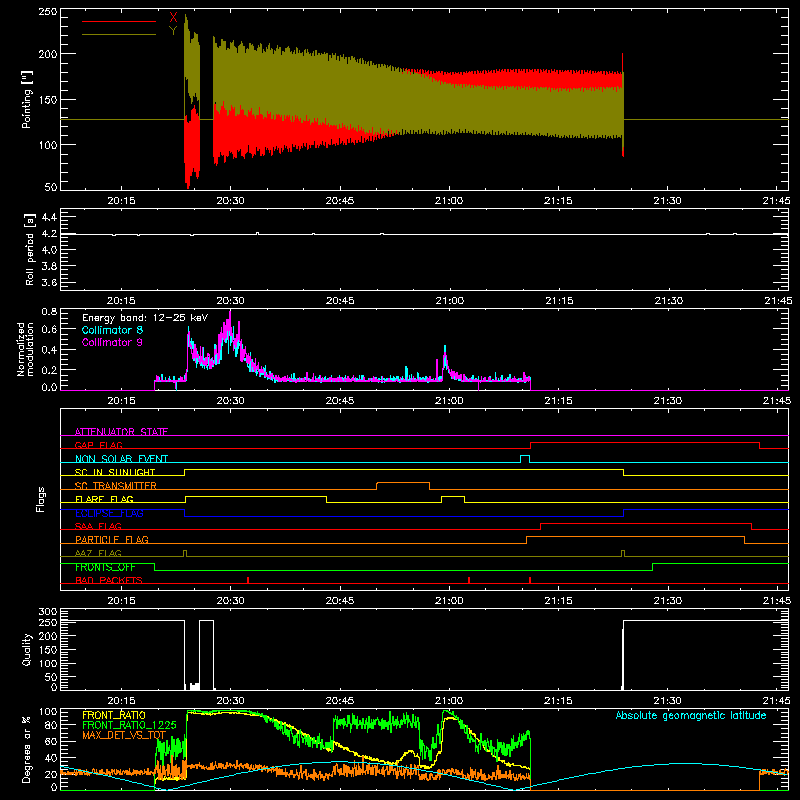Click the Degrees or % axis title

(x=27, y=750)
